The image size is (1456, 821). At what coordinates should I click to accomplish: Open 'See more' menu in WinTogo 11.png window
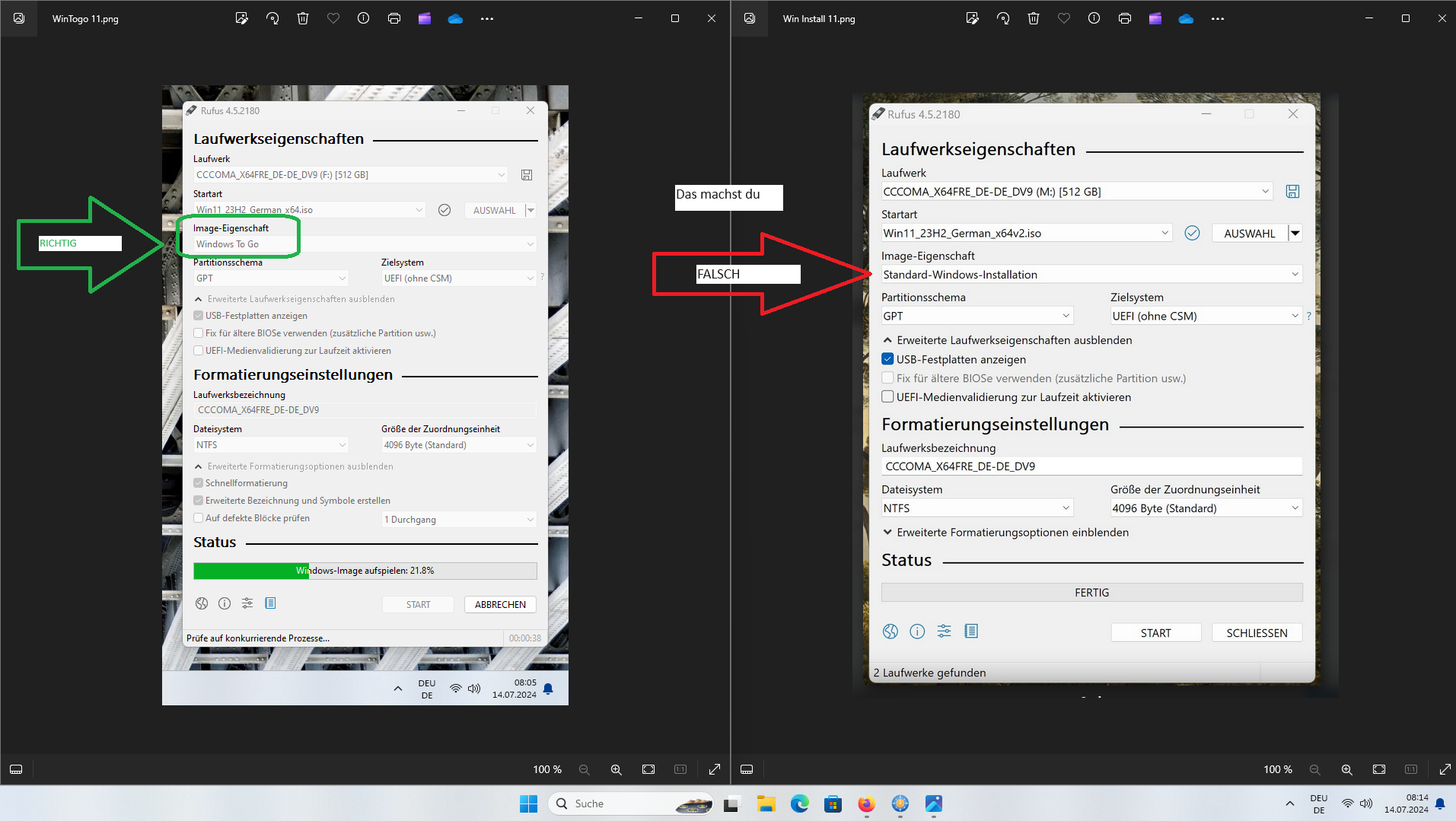click(x=487, y=18)
